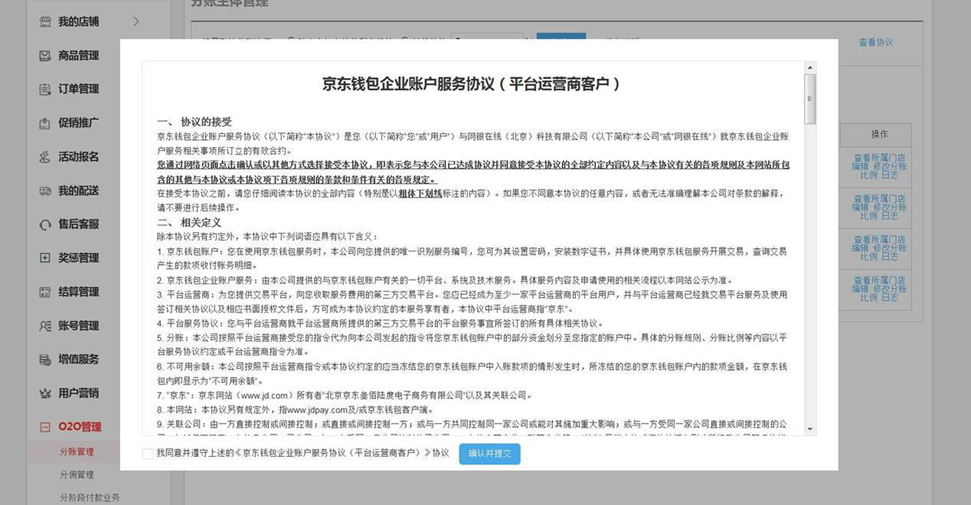This screenshot has height=505, width=971.
Task: Click the agreement scrollbar up arrow
Action: click(810, 67)
